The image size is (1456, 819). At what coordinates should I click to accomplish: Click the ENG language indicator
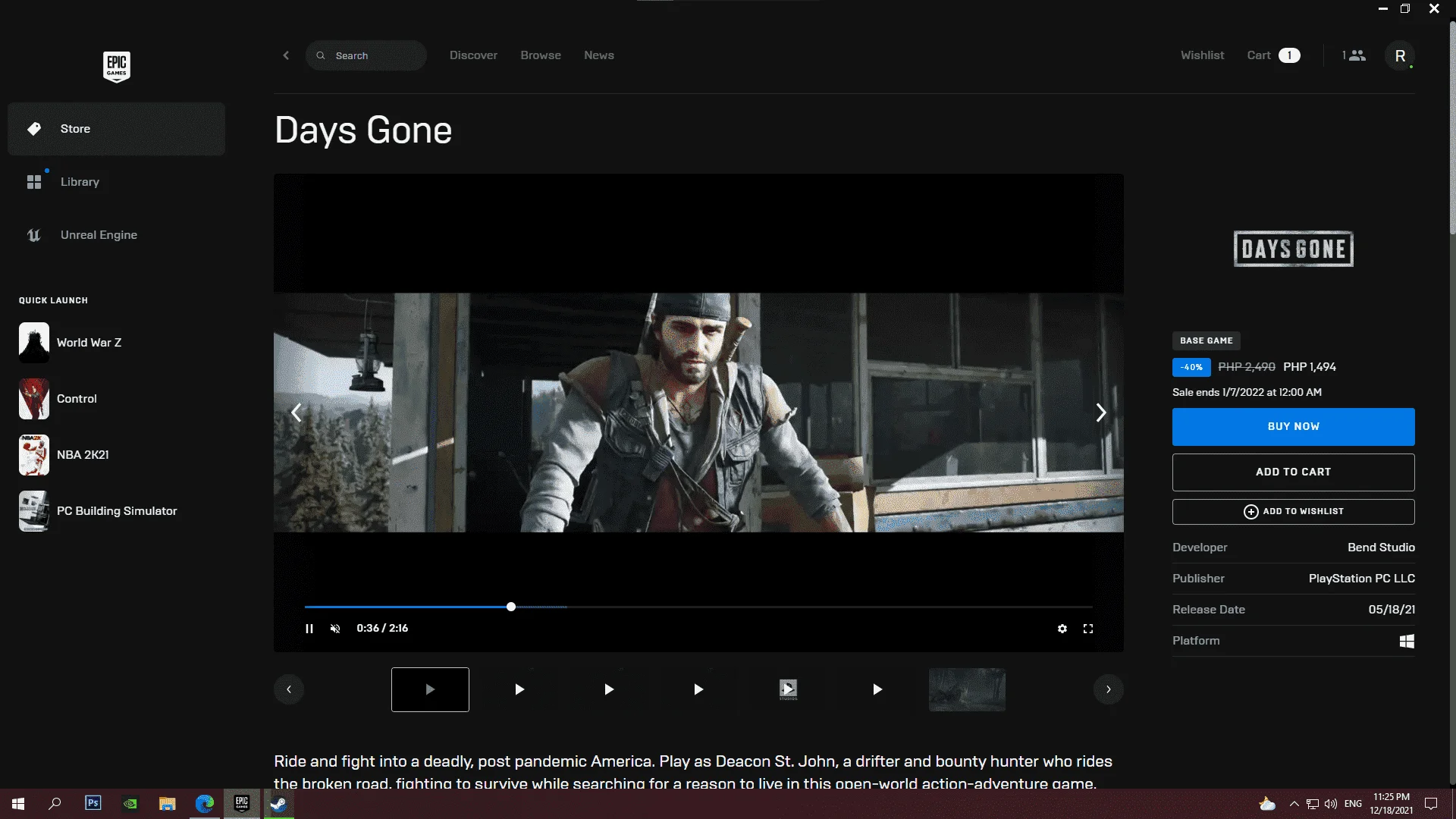coord(1353,804)
